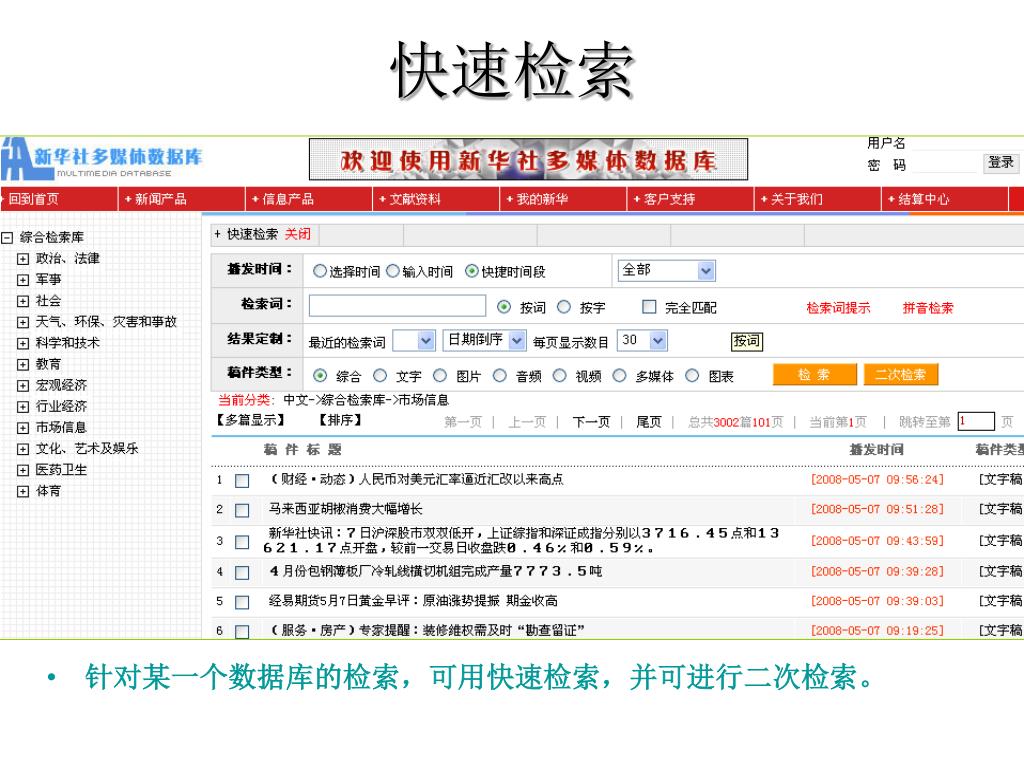Select the 图片 type radio button
Viewport: 1024px width, 768px height.
pyautogui.click(x=440, y=376)
